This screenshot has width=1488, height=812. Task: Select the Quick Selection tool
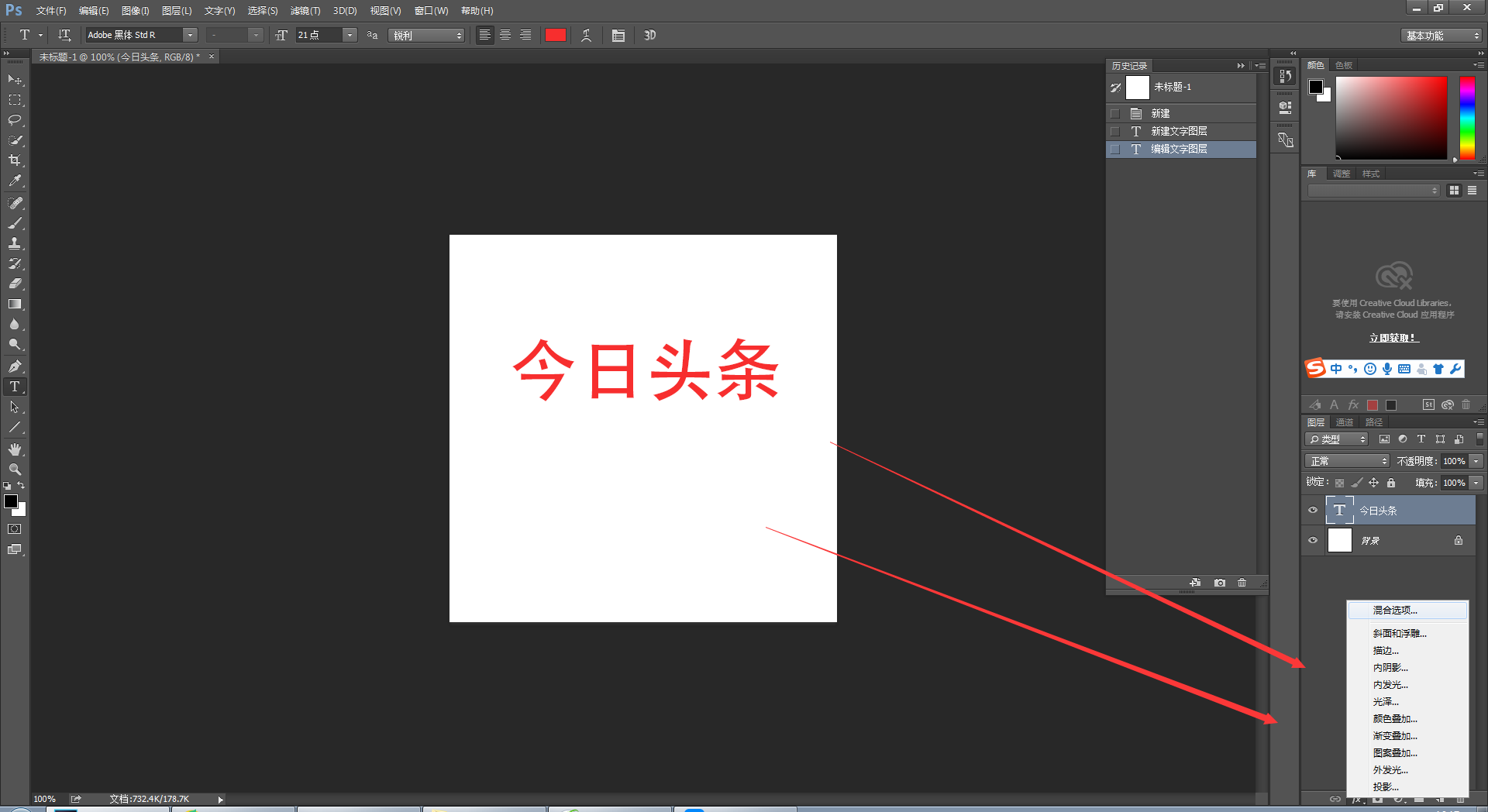(x=15, y=140)
